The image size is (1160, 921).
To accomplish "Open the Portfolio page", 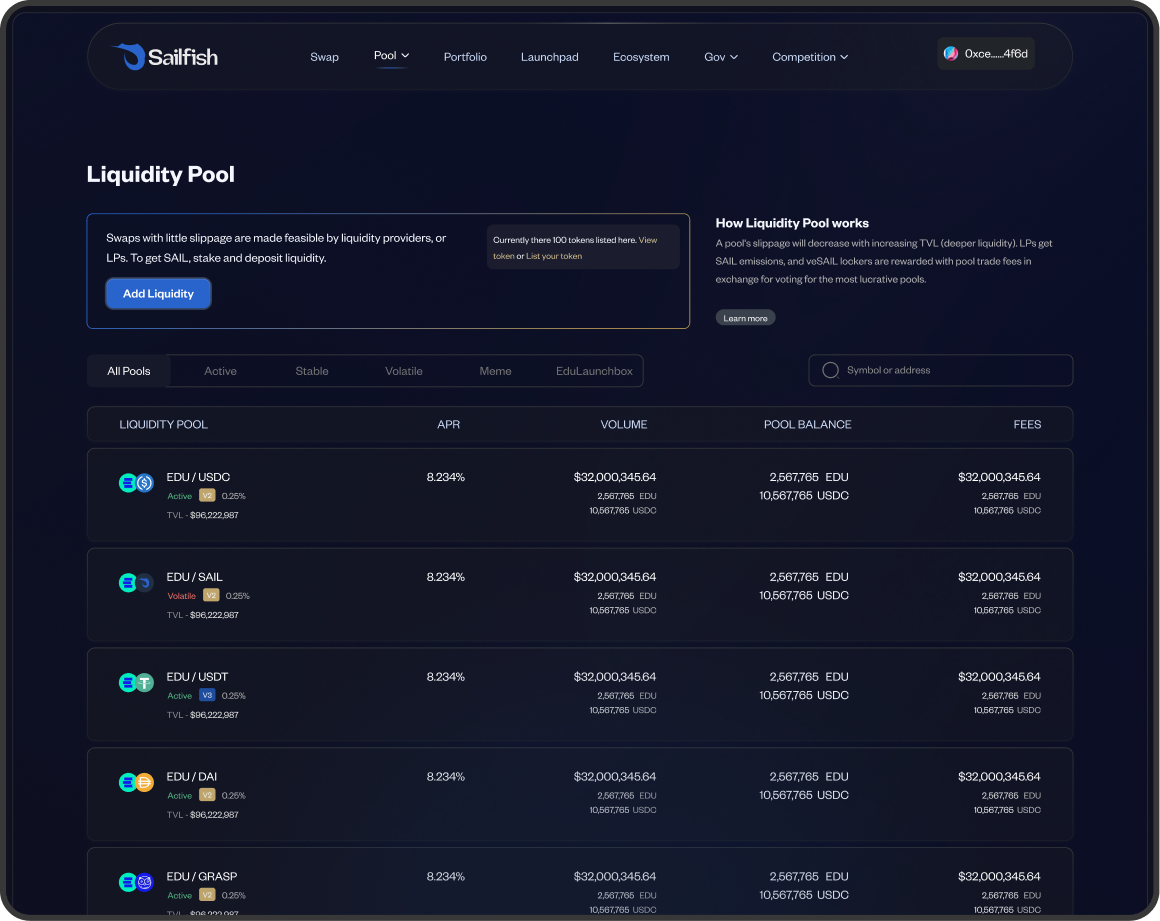I will tap(465, 57).
